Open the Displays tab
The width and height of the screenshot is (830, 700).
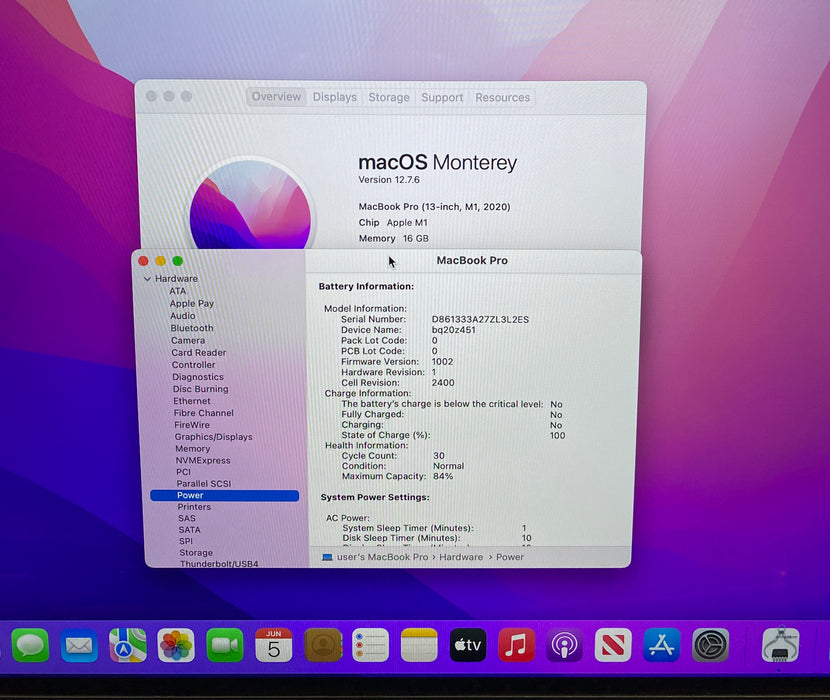click(335, 97)
